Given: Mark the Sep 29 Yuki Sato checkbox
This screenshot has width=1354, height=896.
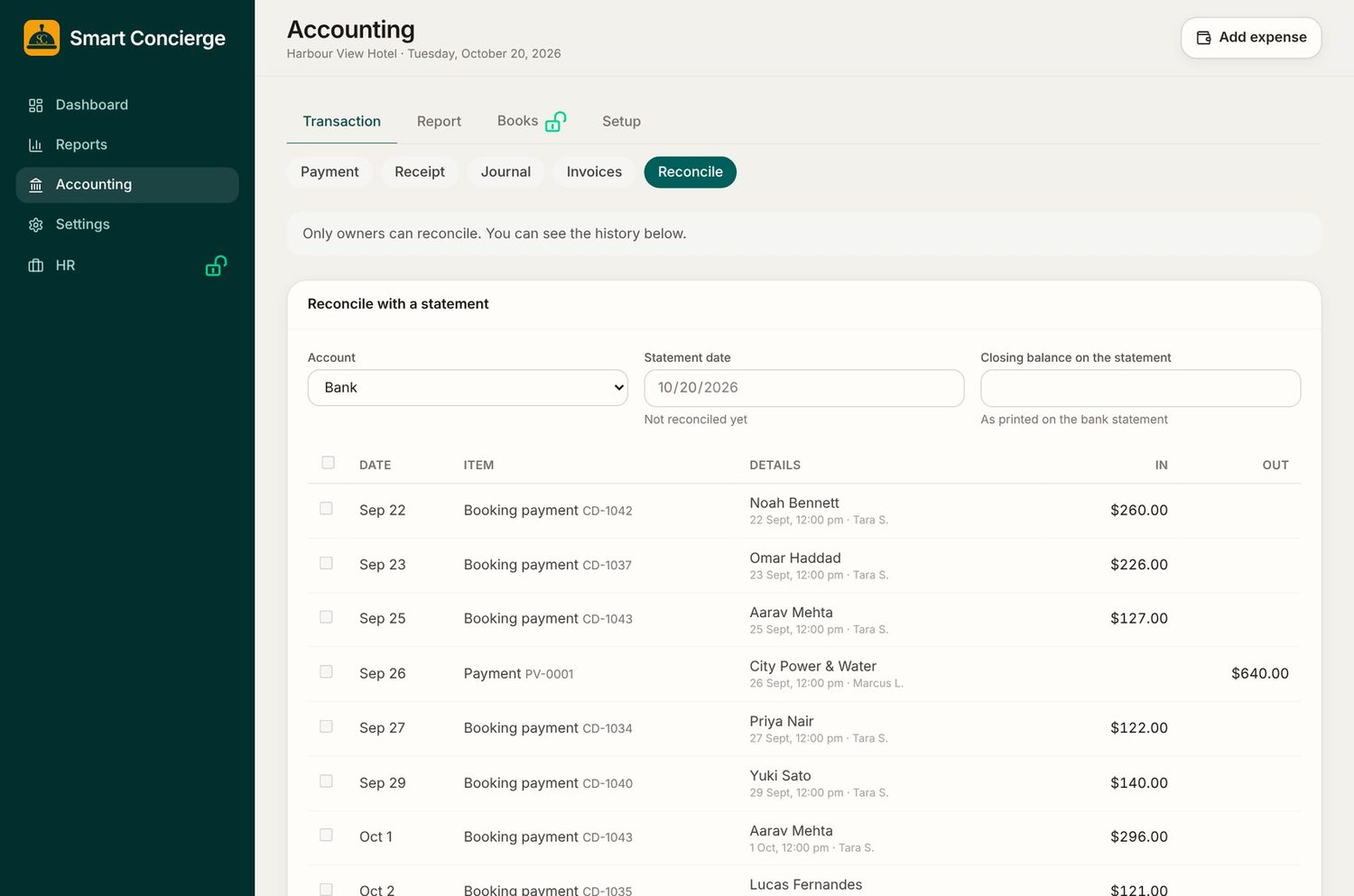Looking at the screenshot, I should tap(326, 781).
